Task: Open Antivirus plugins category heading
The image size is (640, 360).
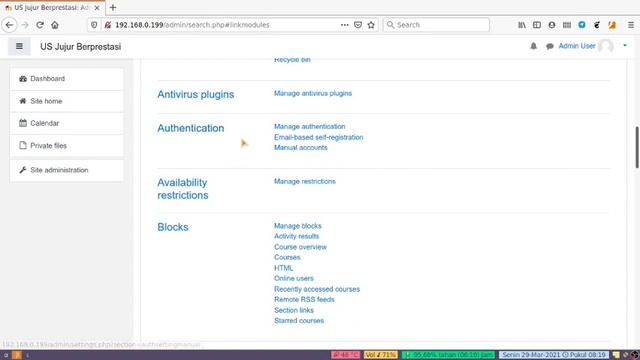Action: click(196, 94)
